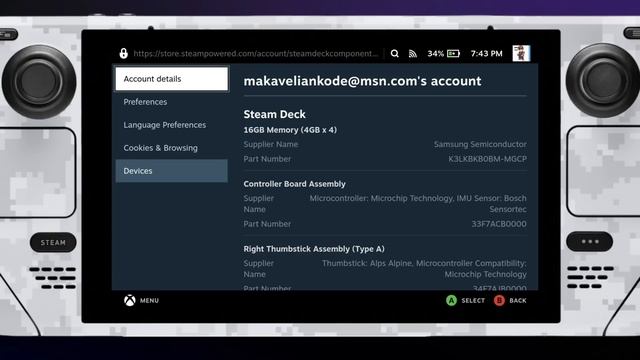Open the user avatar thumbnail
This screenshot has height=360, width=640.
pos(521,53)
